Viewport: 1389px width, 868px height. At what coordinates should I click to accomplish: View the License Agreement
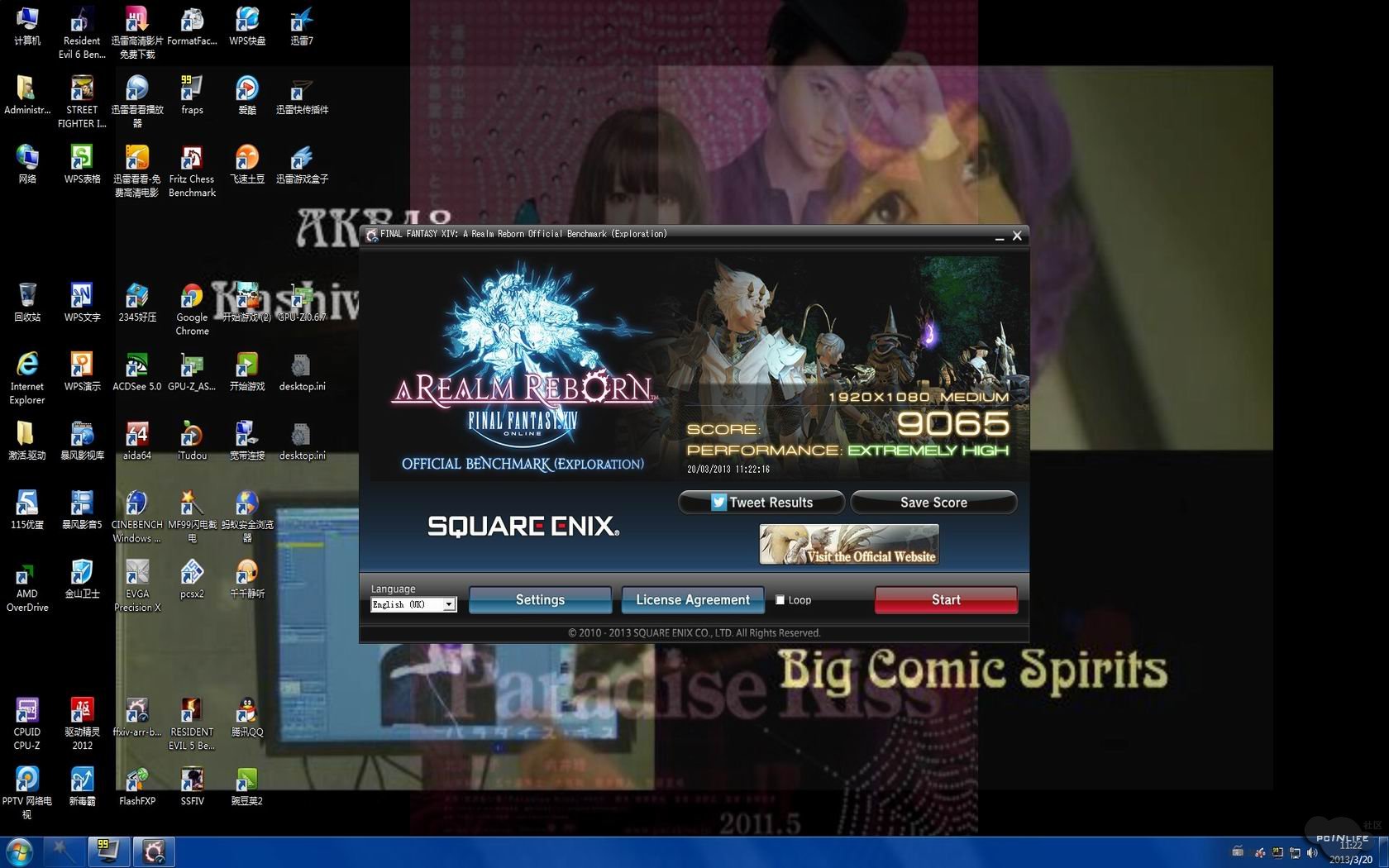(x=693, y=599)
